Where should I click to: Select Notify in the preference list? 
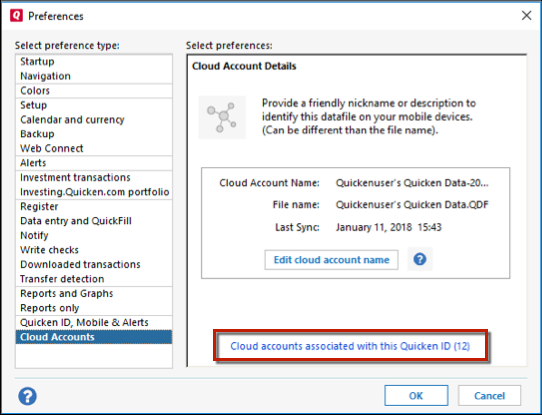(94, 235)
